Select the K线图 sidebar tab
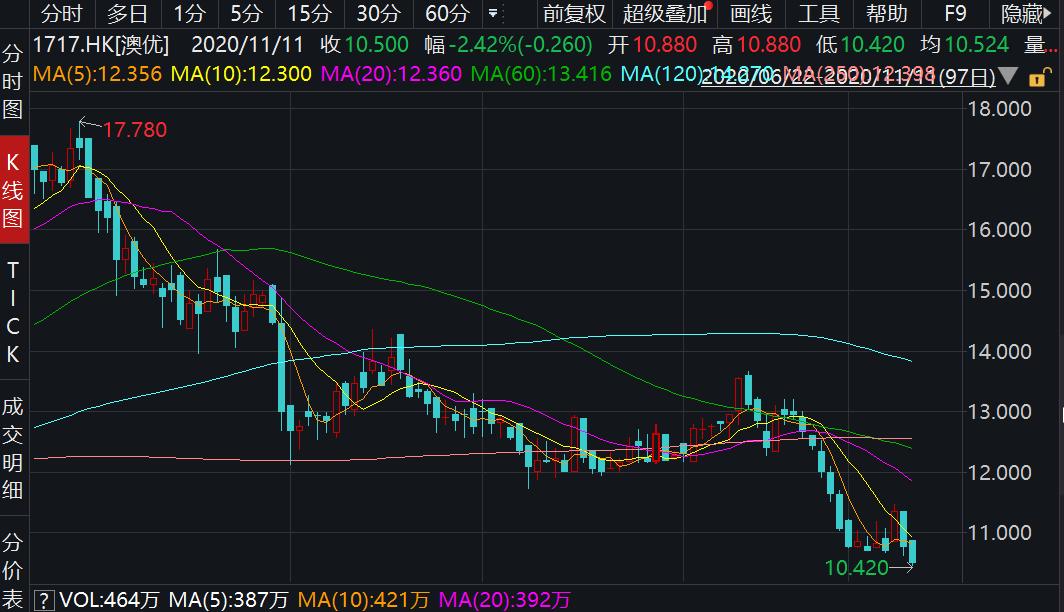1064x612 pixels. [14, 190]
